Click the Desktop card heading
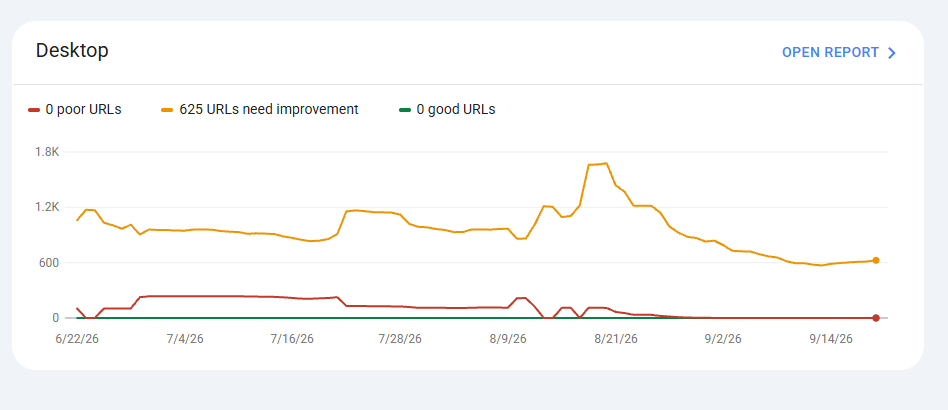Image resolution: width=948 pixels, height=410 pixels. point(72,50)
